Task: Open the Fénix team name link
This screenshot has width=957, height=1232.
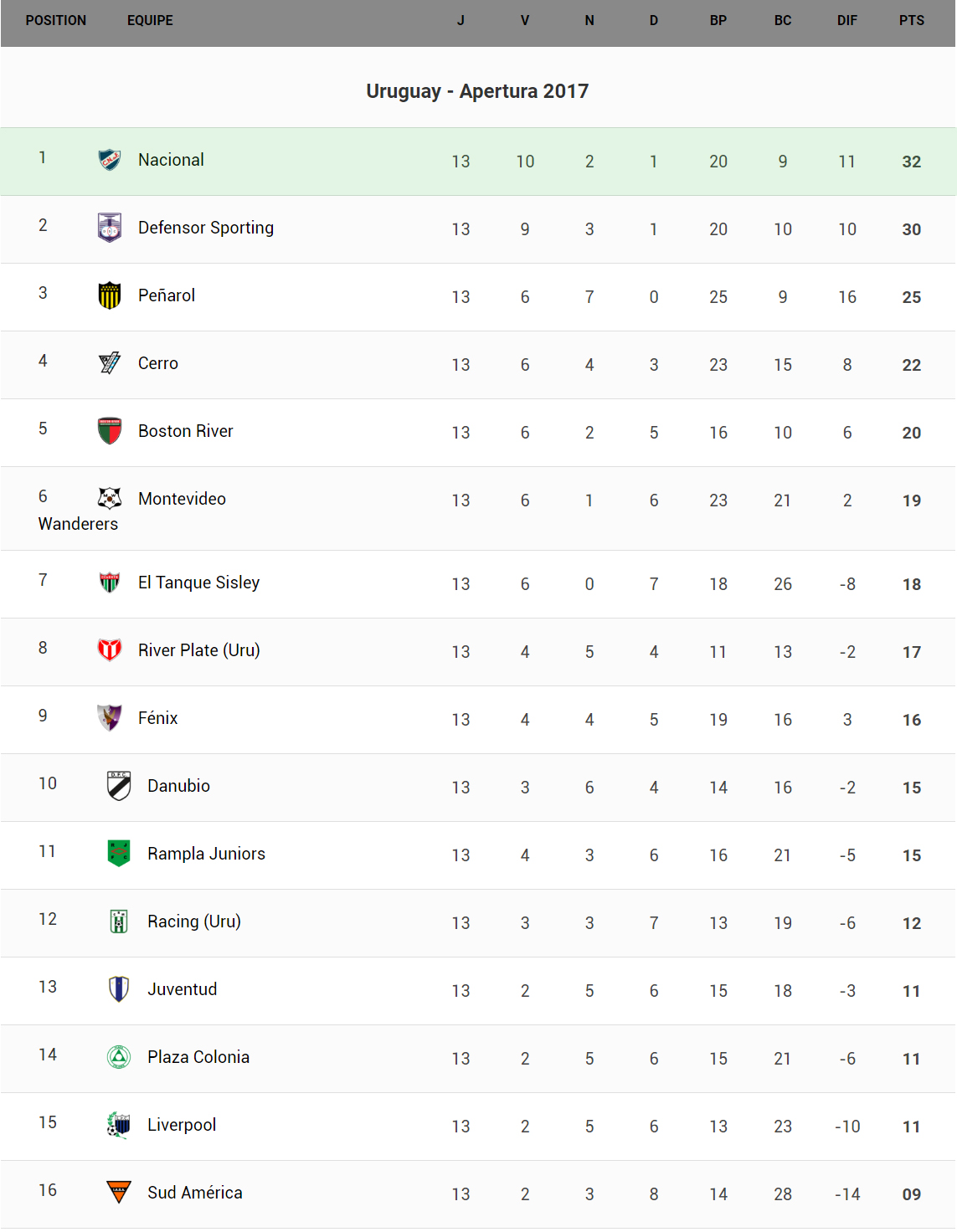Action: (x=158, y=718)
